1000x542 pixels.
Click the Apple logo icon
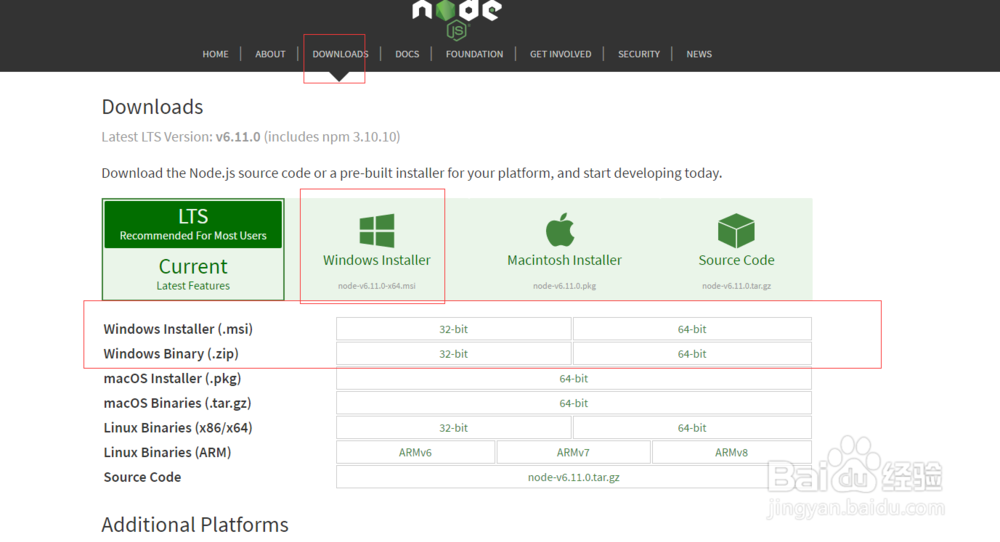[x=561, y=230]
